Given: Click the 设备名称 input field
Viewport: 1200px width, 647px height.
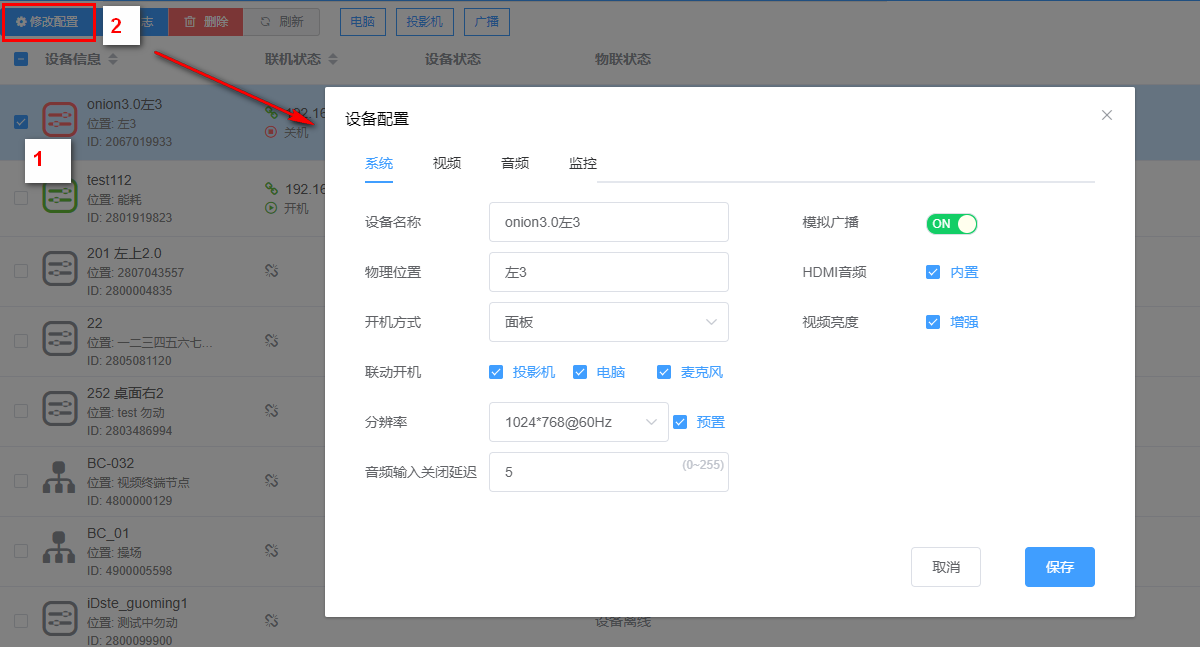Looking at the screenshot, I should click(x=608, y=222).
